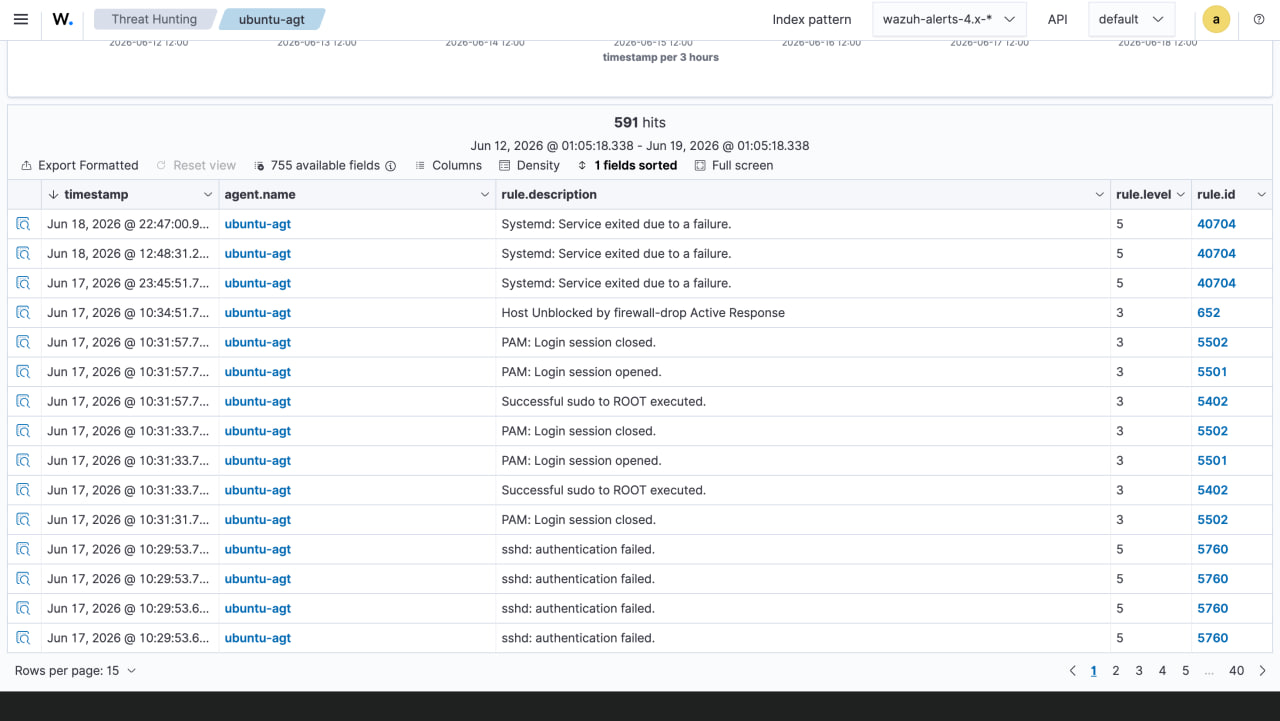The image size is (1280, 721).
Task: Open ubuntu-agt link in Host Unblocked row
Action: pos(257,313)
